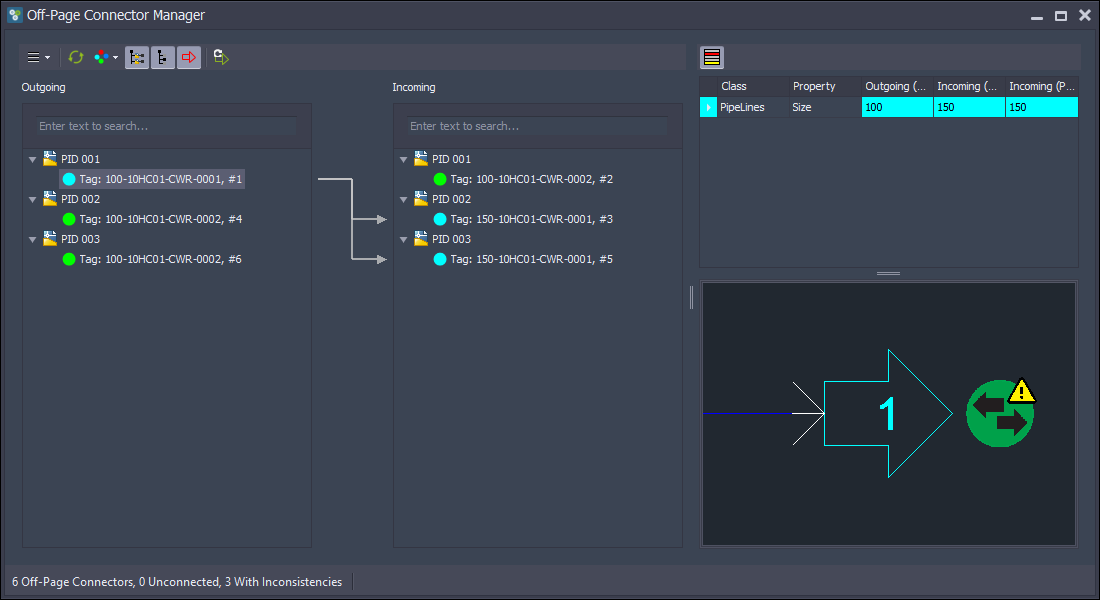Click the PID 002 drawing icon under Outgoing
This screenshot has width=1100, height=600.
point(49,199)
